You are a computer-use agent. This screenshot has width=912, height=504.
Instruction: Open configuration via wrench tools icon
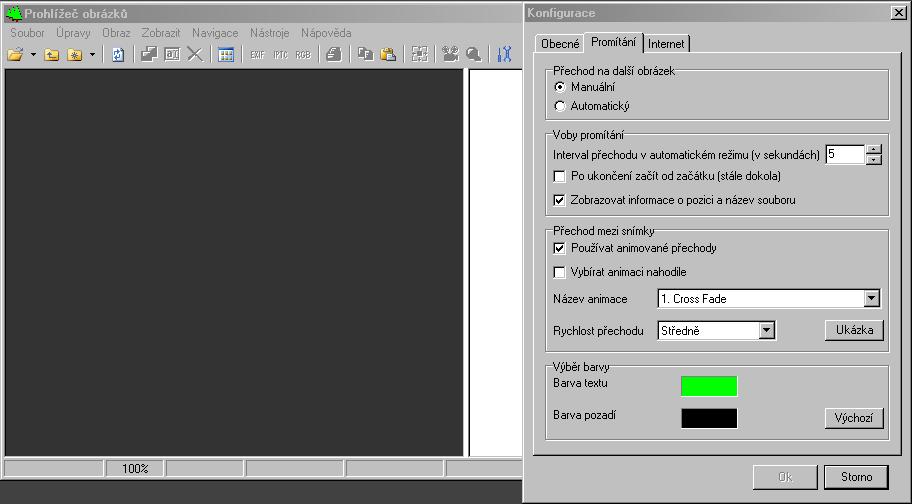click(x=504, y=55)
